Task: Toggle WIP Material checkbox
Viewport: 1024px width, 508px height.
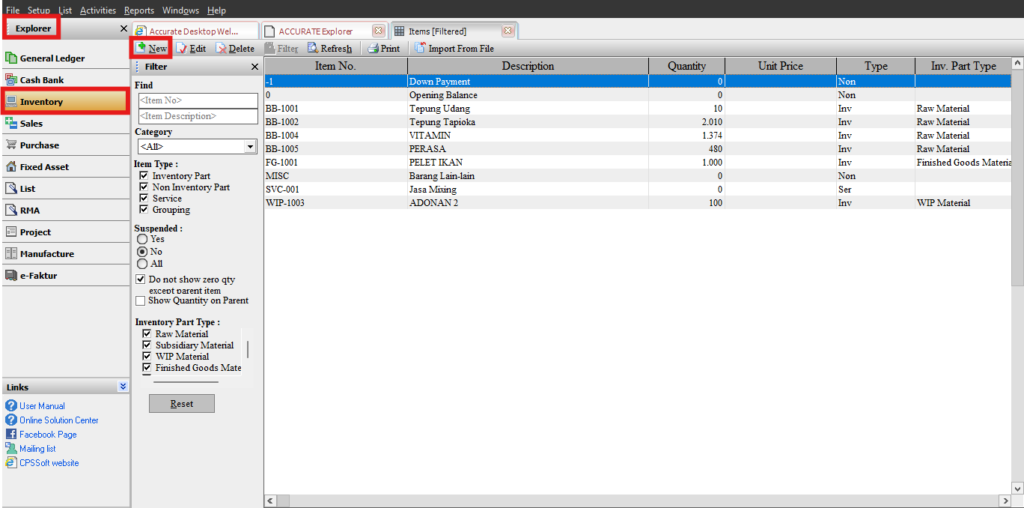Action: click(146, 357)
